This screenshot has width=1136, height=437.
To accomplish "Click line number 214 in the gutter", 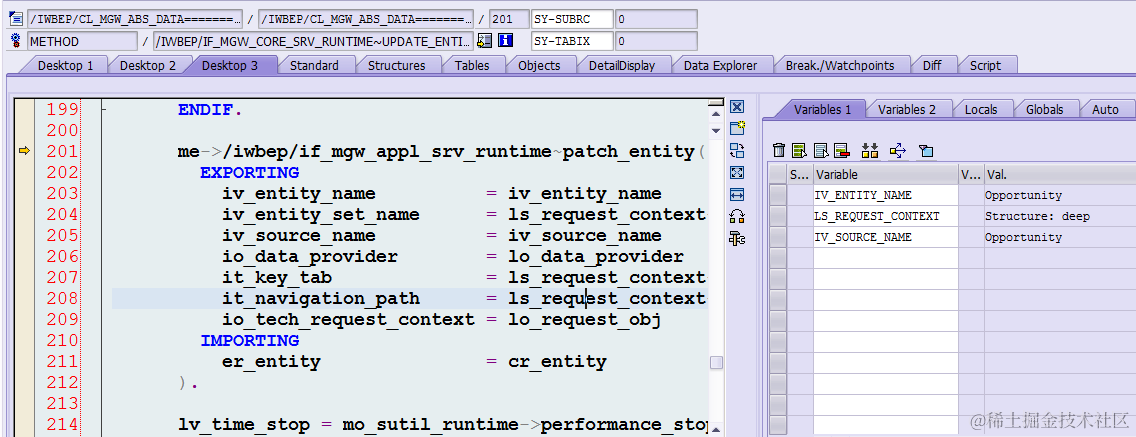I will point(62,424).
